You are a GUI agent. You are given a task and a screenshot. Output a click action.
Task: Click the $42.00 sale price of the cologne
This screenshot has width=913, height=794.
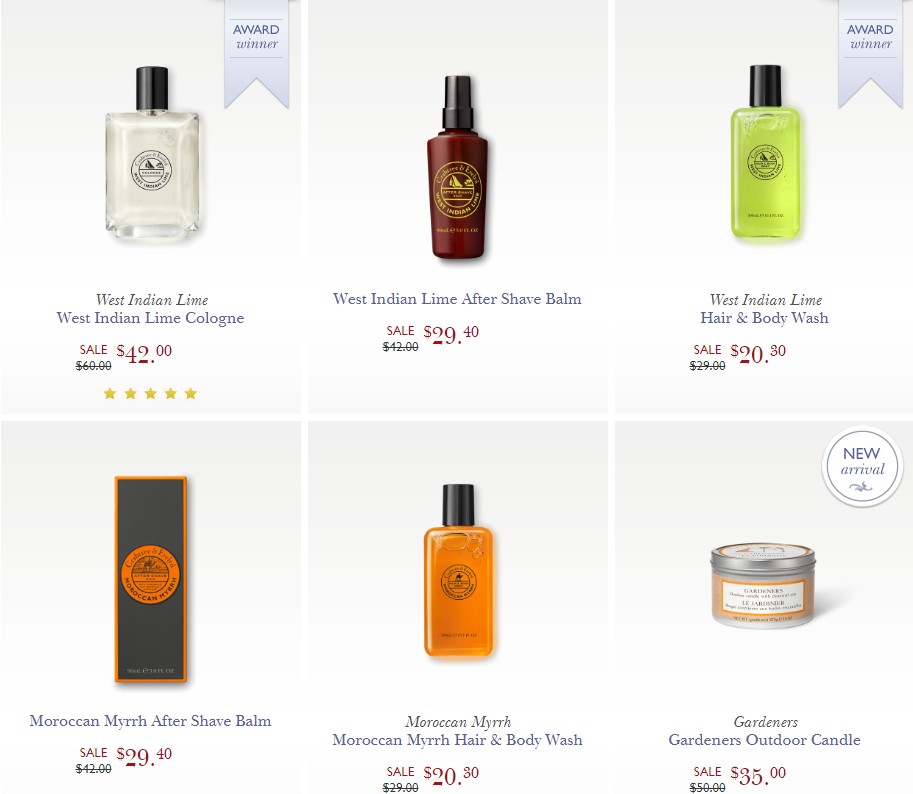click(144, 353)
